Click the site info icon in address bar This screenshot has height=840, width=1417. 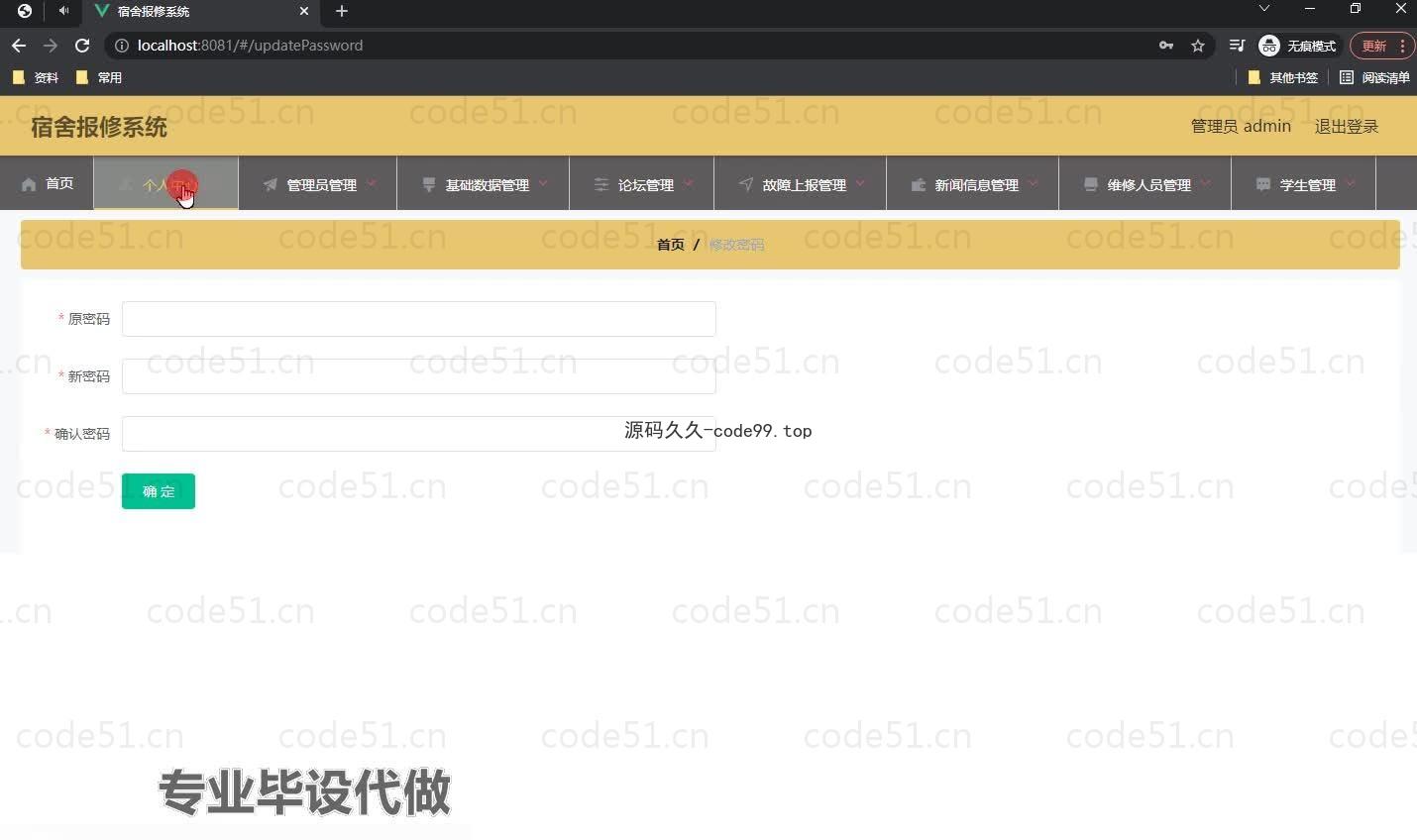(122, 46)
